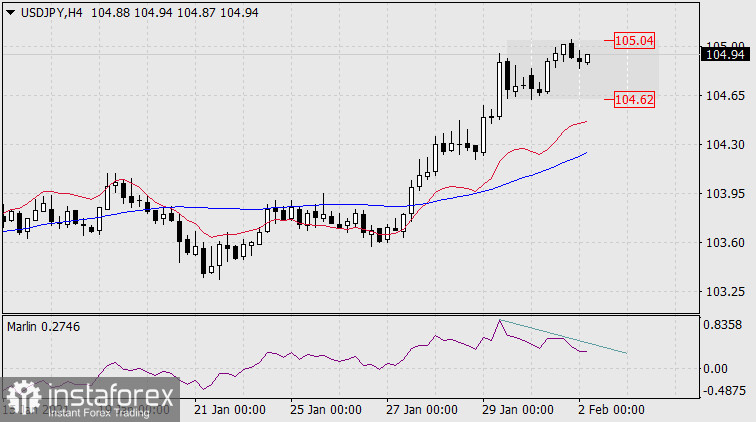The image size is (756, 422).
Task: Select the 105.04 resistance level label
Action: point(634,41)
